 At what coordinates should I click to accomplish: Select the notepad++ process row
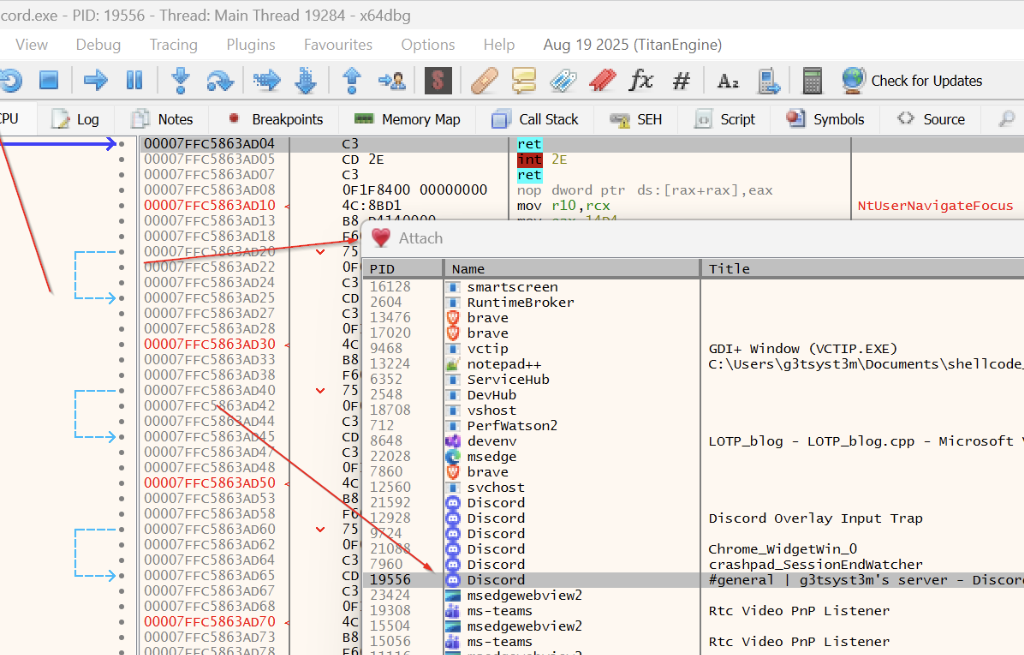[x=504, y=364]
